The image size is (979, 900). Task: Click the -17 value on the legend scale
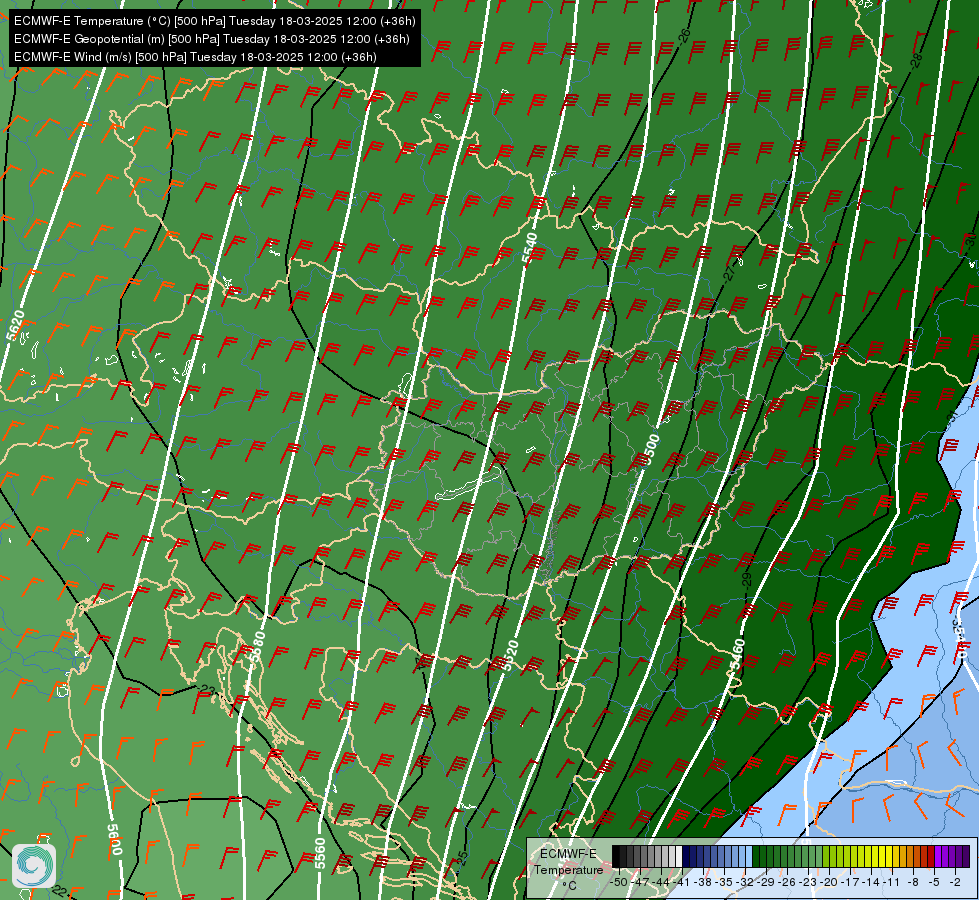850,882
